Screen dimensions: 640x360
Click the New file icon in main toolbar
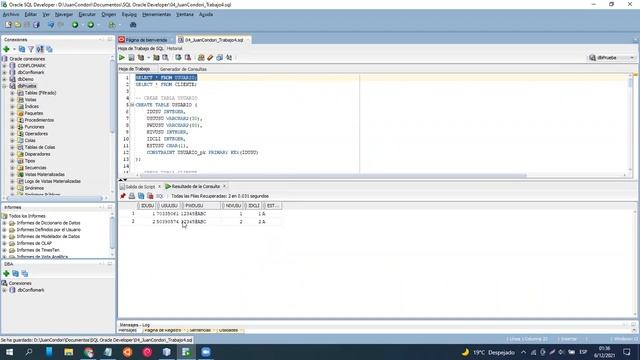[8, 25]
